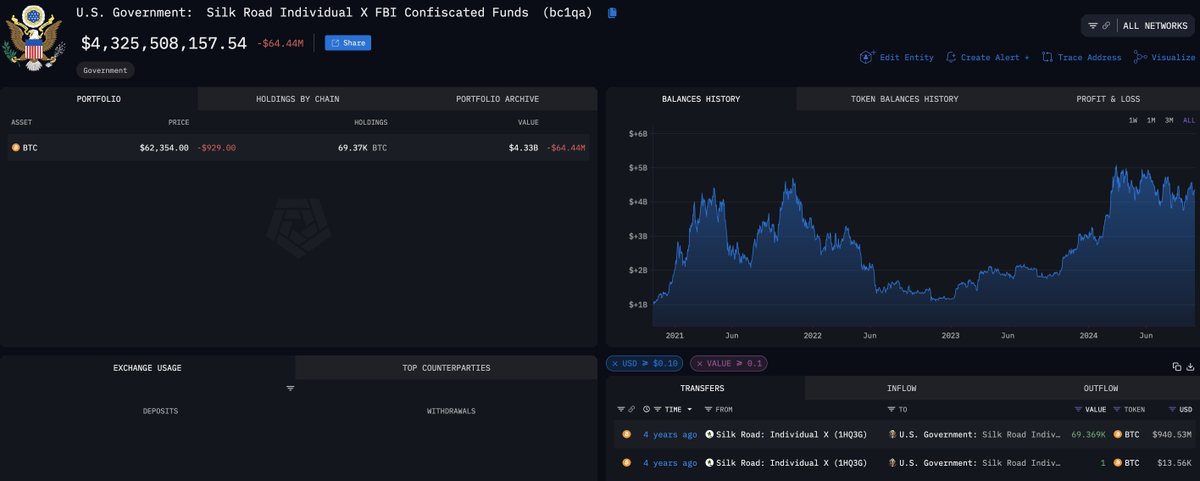Open the TO column filter

click(891, 409)
